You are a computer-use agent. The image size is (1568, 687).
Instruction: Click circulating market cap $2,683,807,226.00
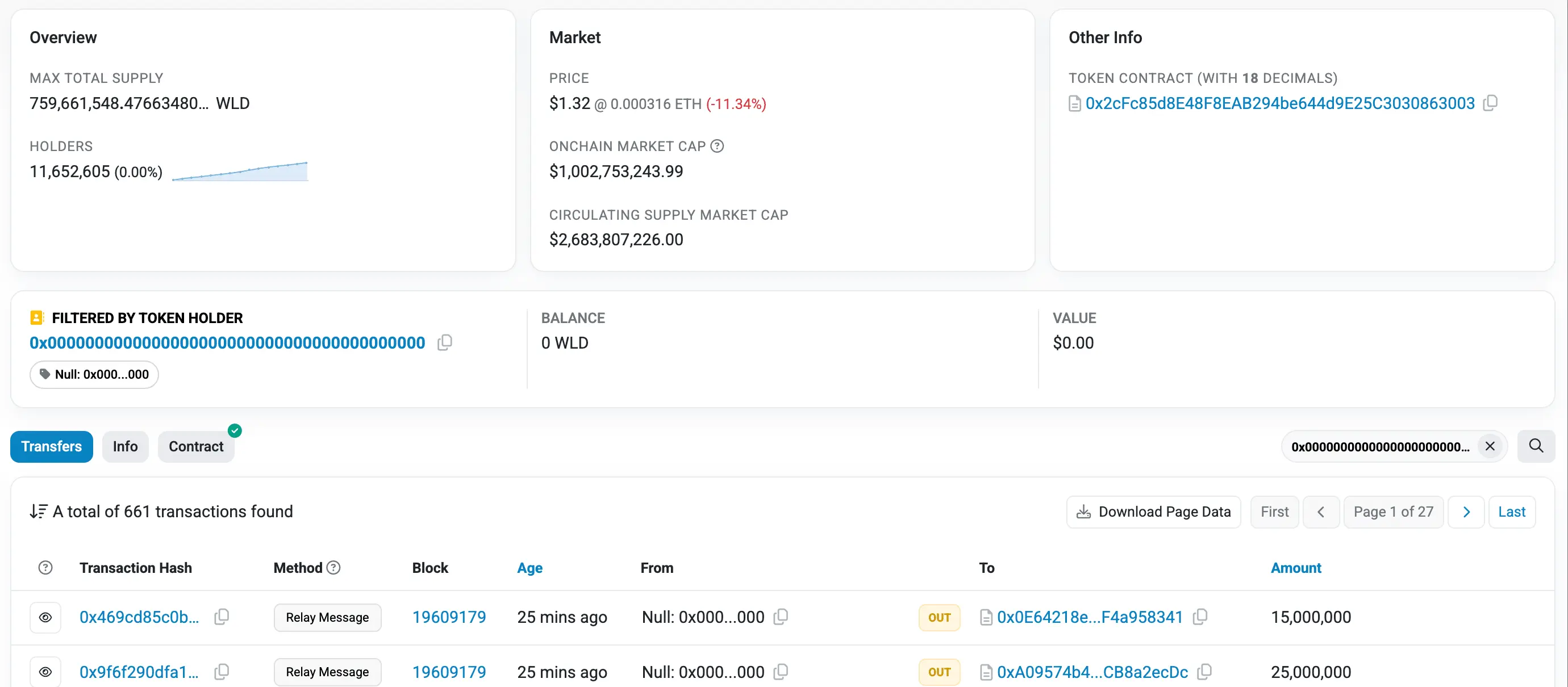[616, 240]
